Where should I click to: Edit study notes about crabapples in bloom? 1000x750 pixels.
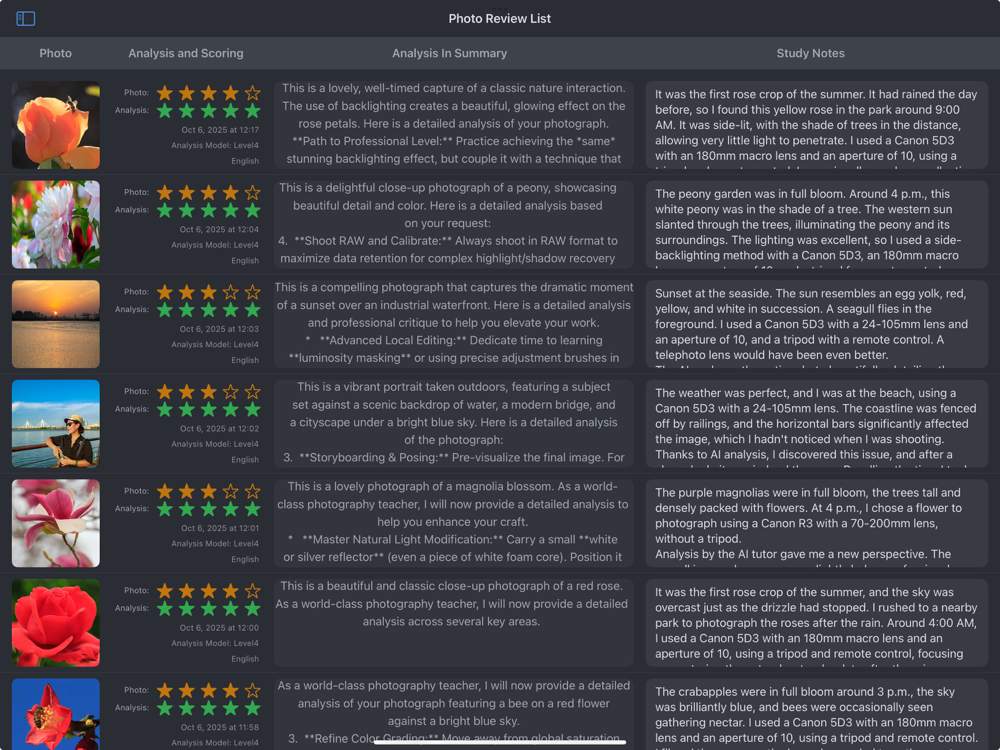click(x=816, y=714)
